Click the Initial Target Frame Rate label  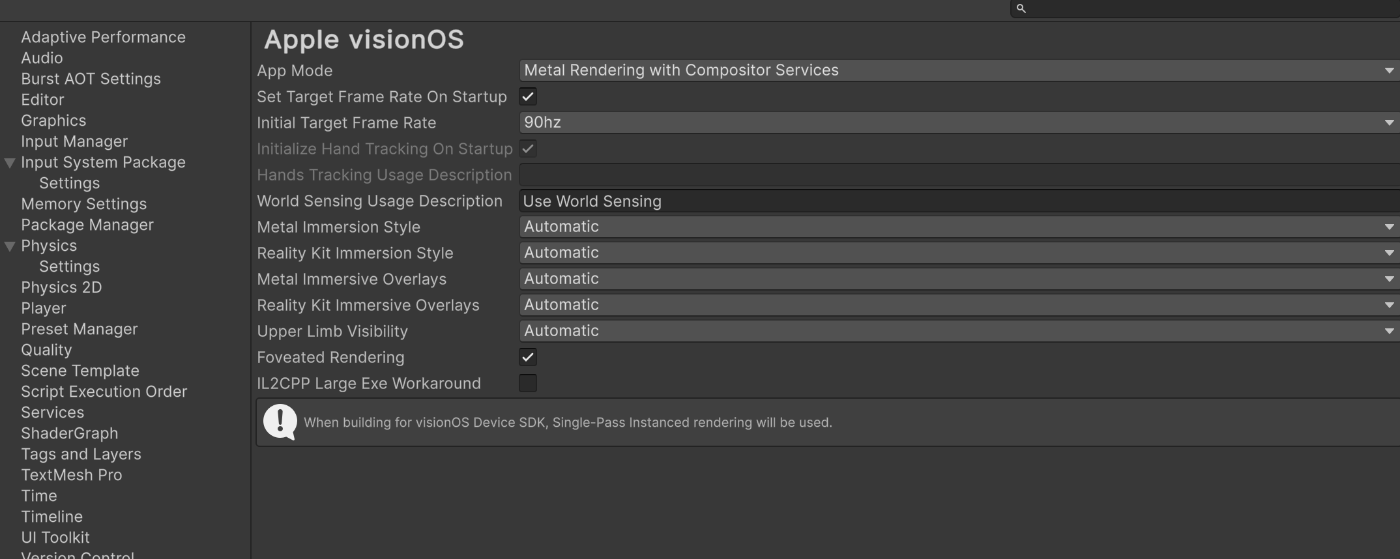(x=347, y=123)
